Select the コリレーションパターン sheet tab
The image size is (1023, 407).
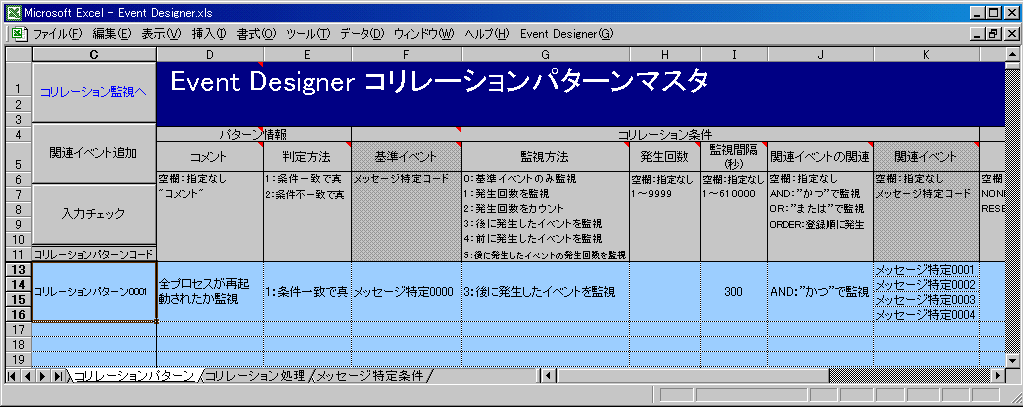pyautogui.click(x=134, y=376)
